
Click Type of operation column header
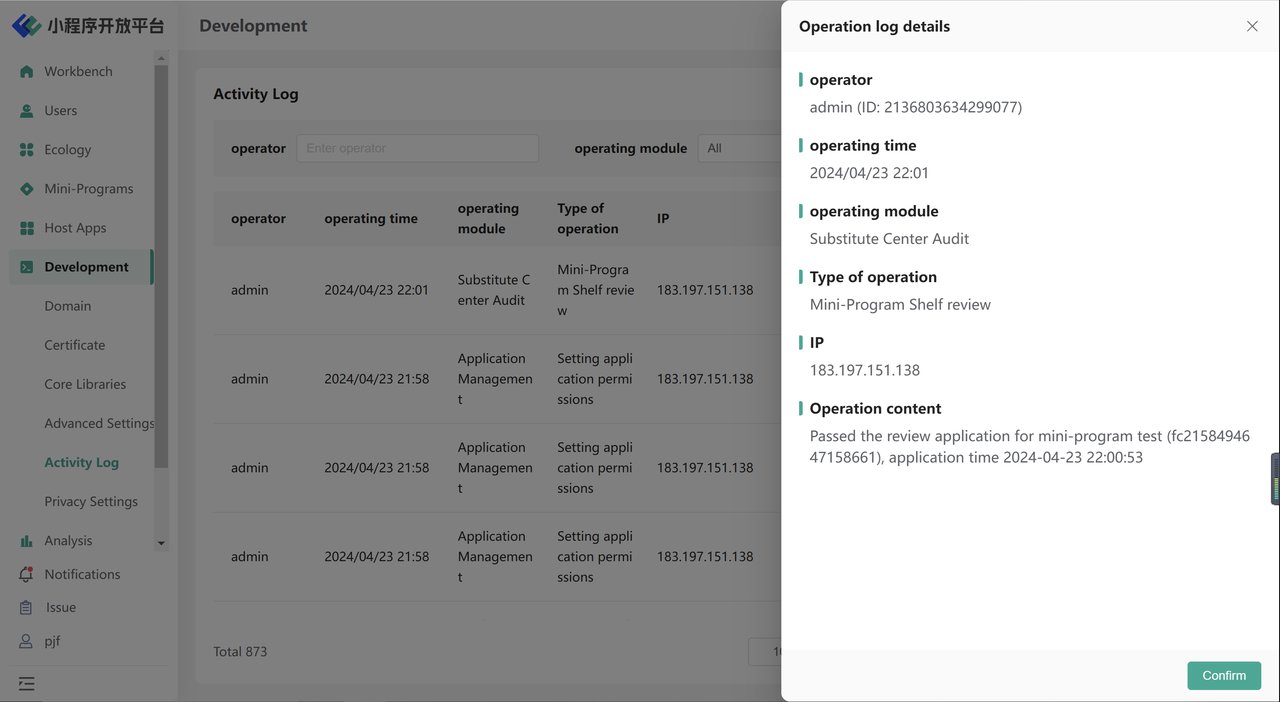click(588, 219)
